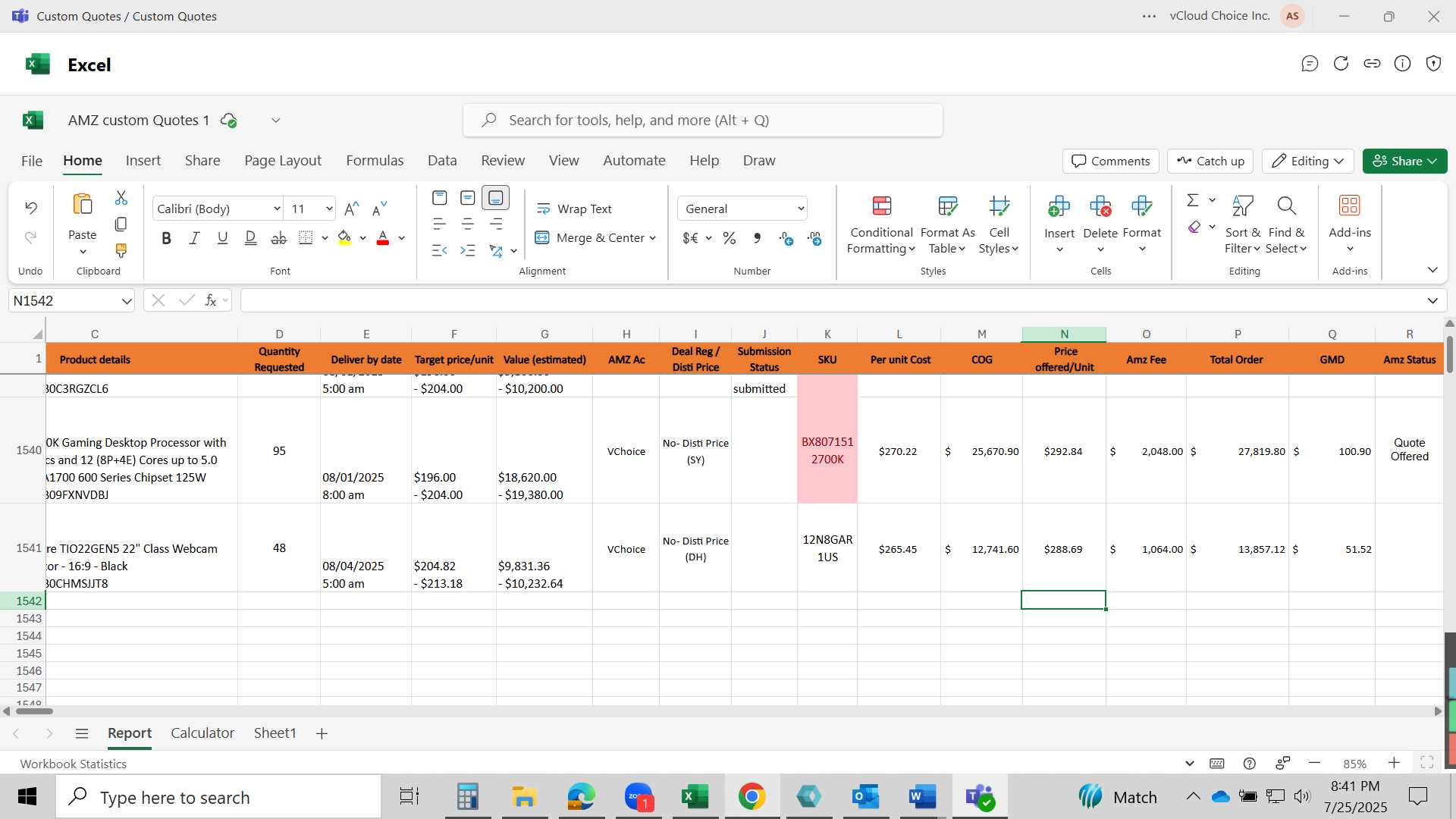
Task: Switch to the Page Layout tab
Action: pos(283,161)
